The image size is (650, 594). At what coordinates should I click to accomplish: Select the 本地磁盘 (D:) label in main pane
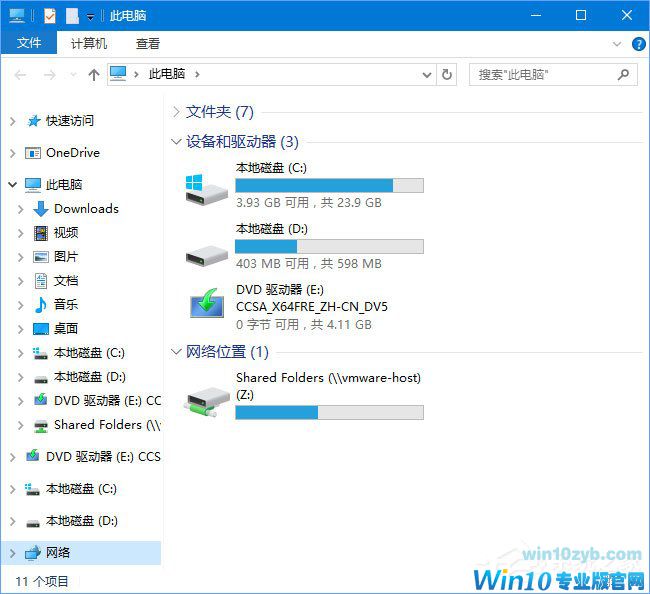(272, 229)
